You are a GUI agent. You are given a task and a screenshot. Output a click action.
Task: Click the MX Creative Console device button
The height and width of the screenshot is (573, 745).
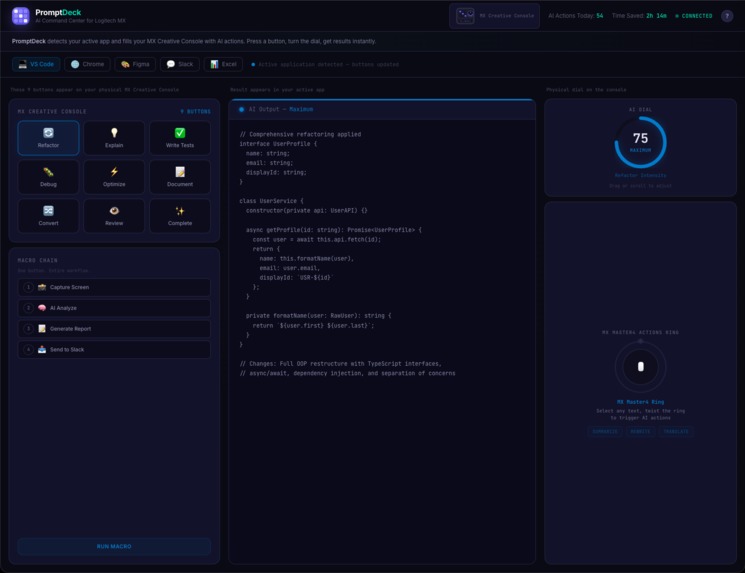pyautogui.click(x=494, y=16)
